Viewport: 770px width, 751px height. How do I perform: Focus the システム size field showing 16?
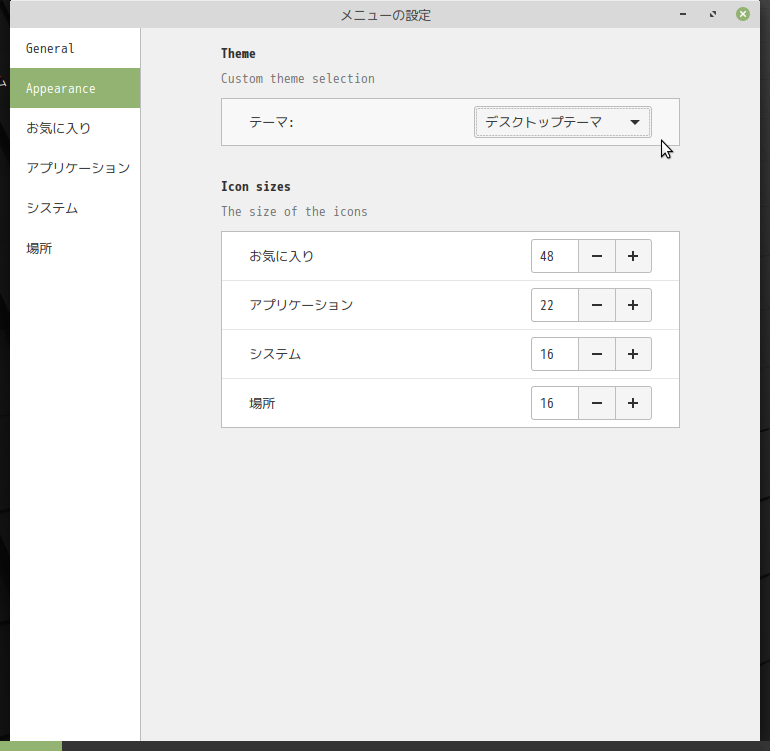pos(555,354)
